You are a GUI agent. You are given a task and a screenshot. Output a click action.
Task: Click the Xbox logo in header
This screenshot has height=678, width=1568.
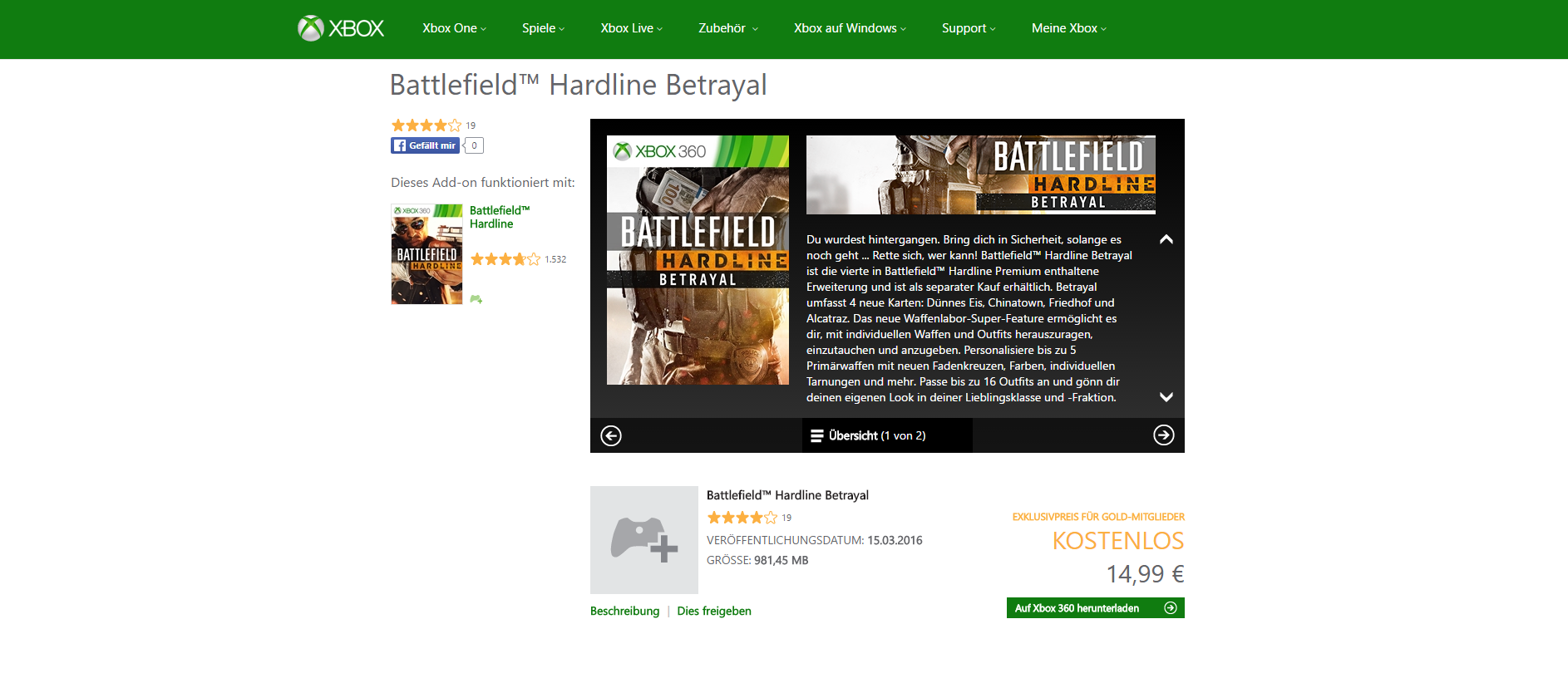pyautogui.click(x=341, y=28)
